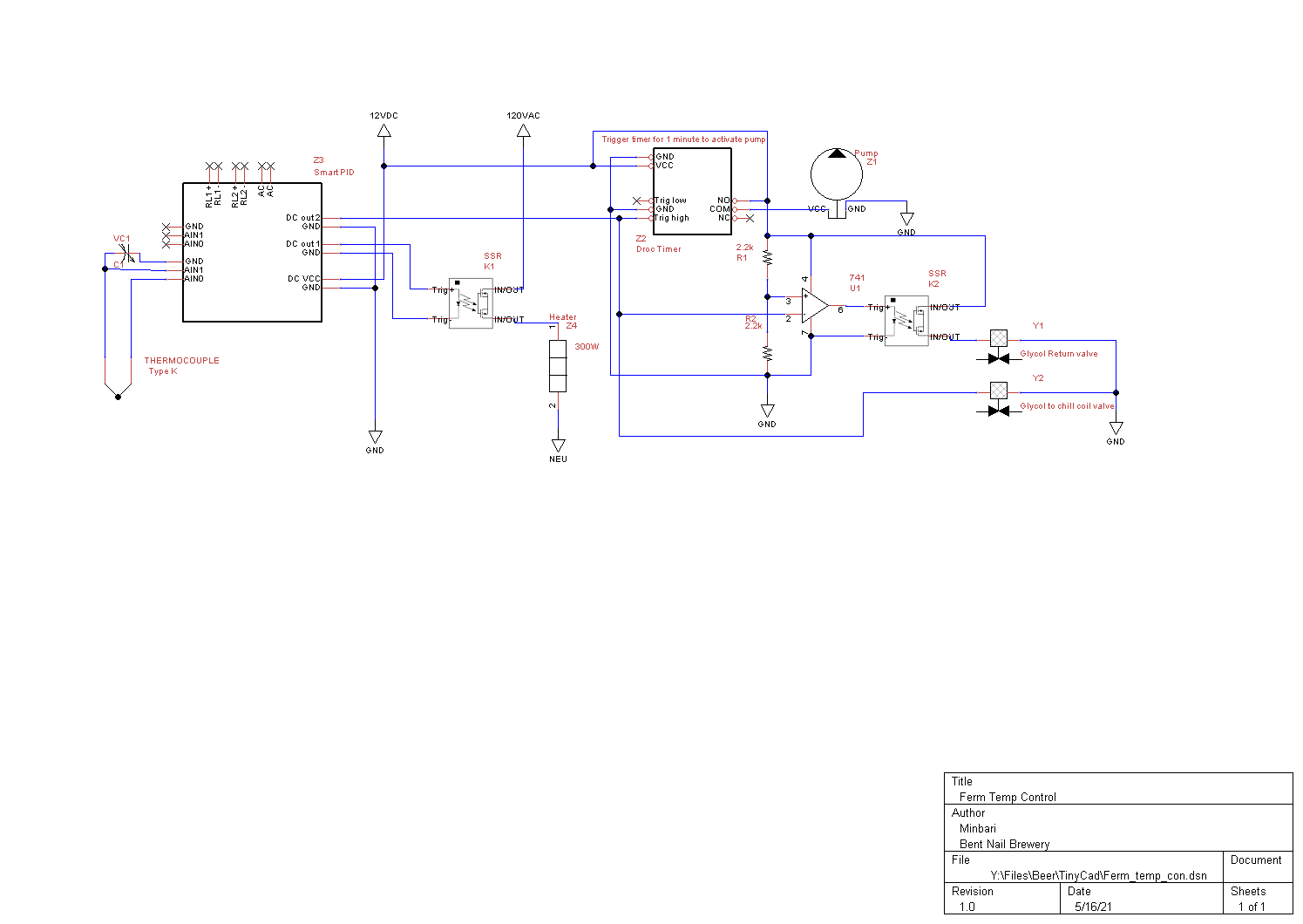Viewport: 1303px width, 924px height.
Task: Select the SSR K1 relay symbol
Action: click(471, 303)
